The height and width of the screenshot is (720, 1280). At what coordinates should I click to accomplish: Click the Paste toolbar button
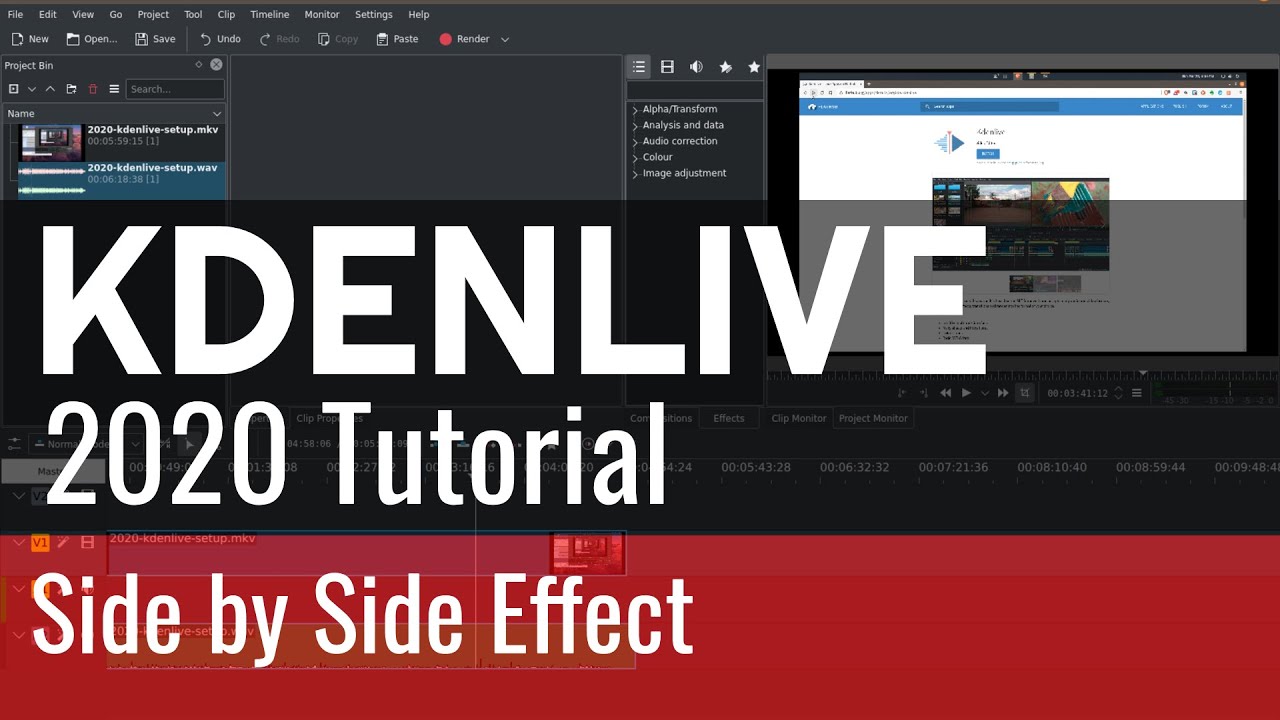(397, 39)
